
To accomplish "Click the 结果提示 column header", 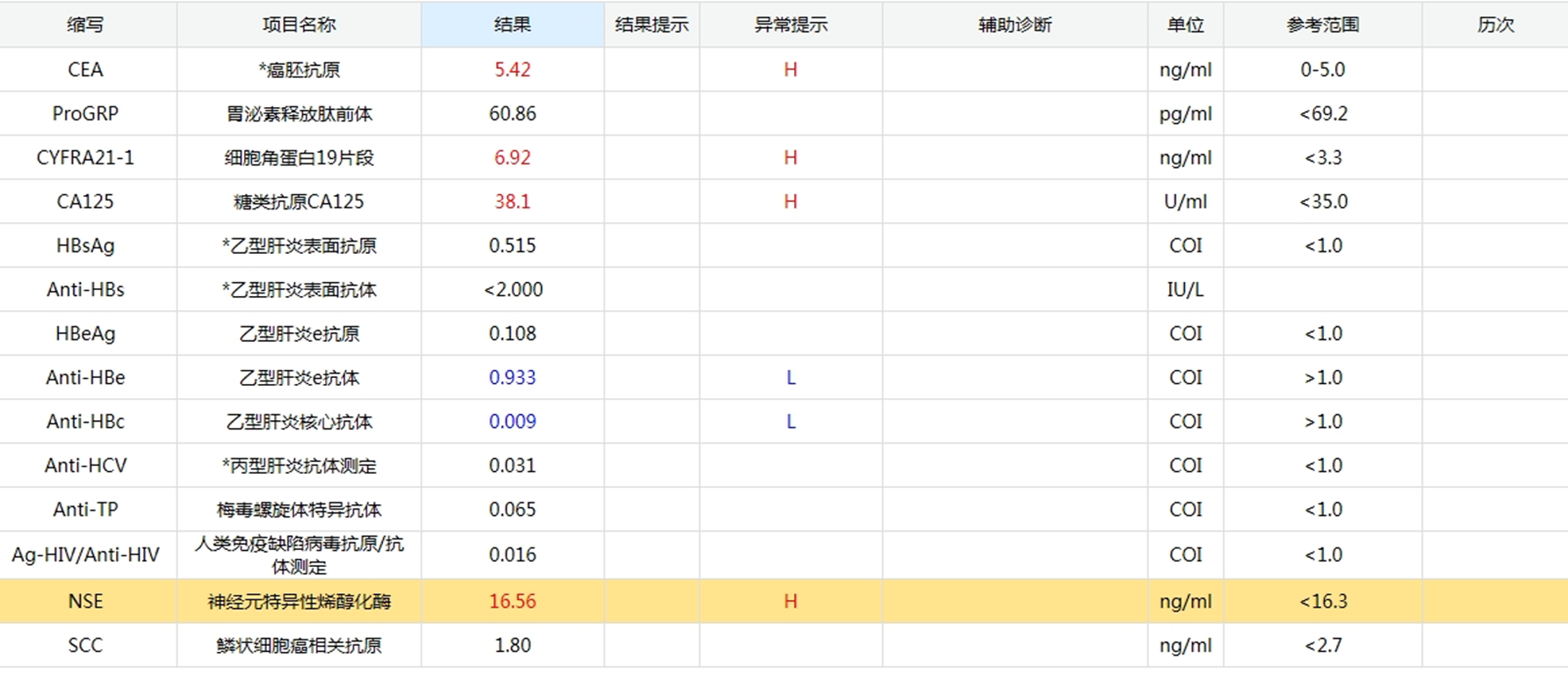I will (652, 25).
